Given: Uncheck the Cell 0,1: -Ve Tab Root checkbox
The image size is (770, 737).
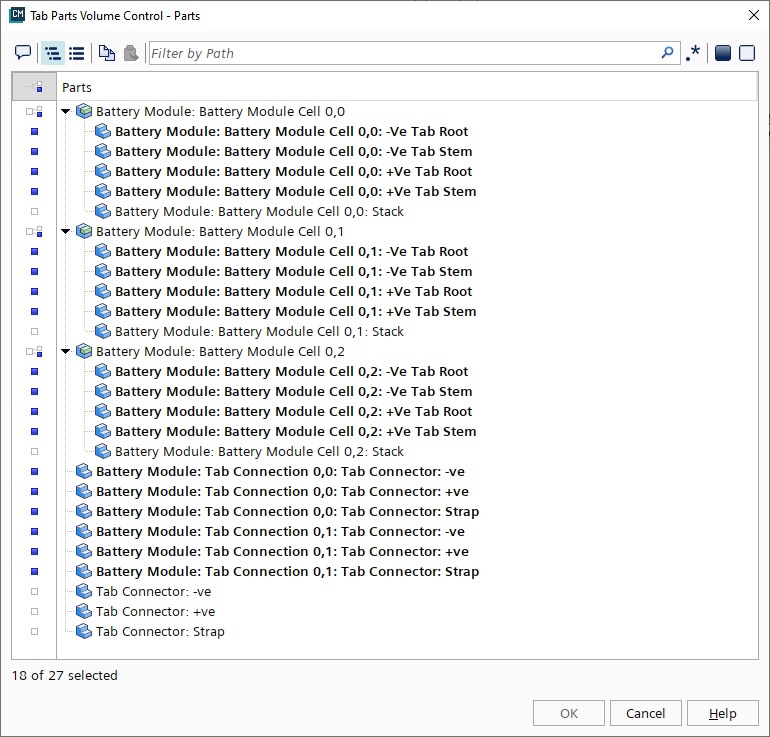Looking at the screenshot, I should pyautogui.click(x=34, y=251).
